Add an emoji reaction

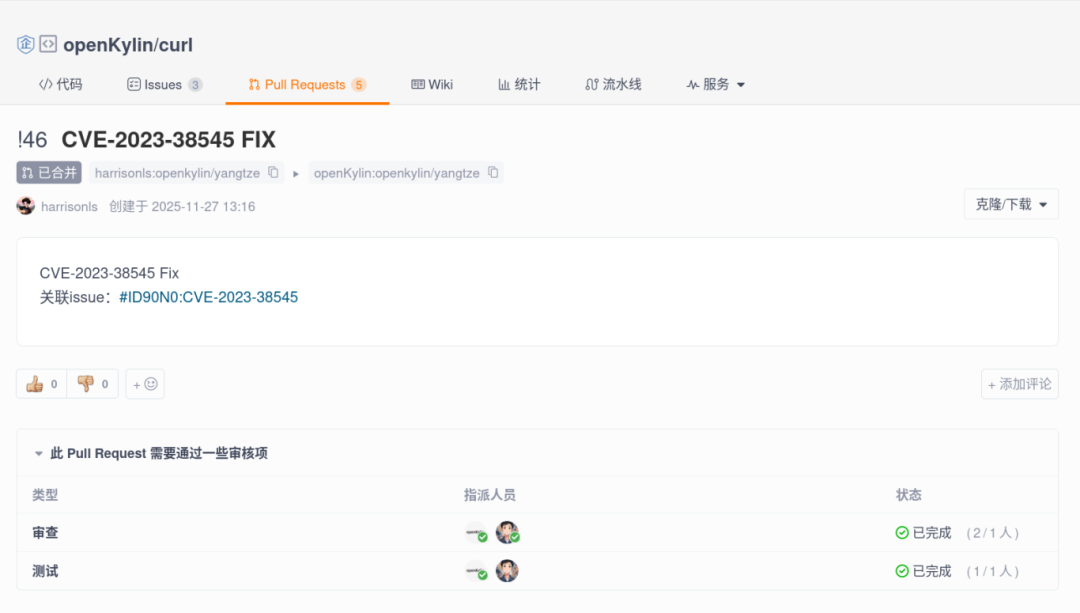[145, 384]
